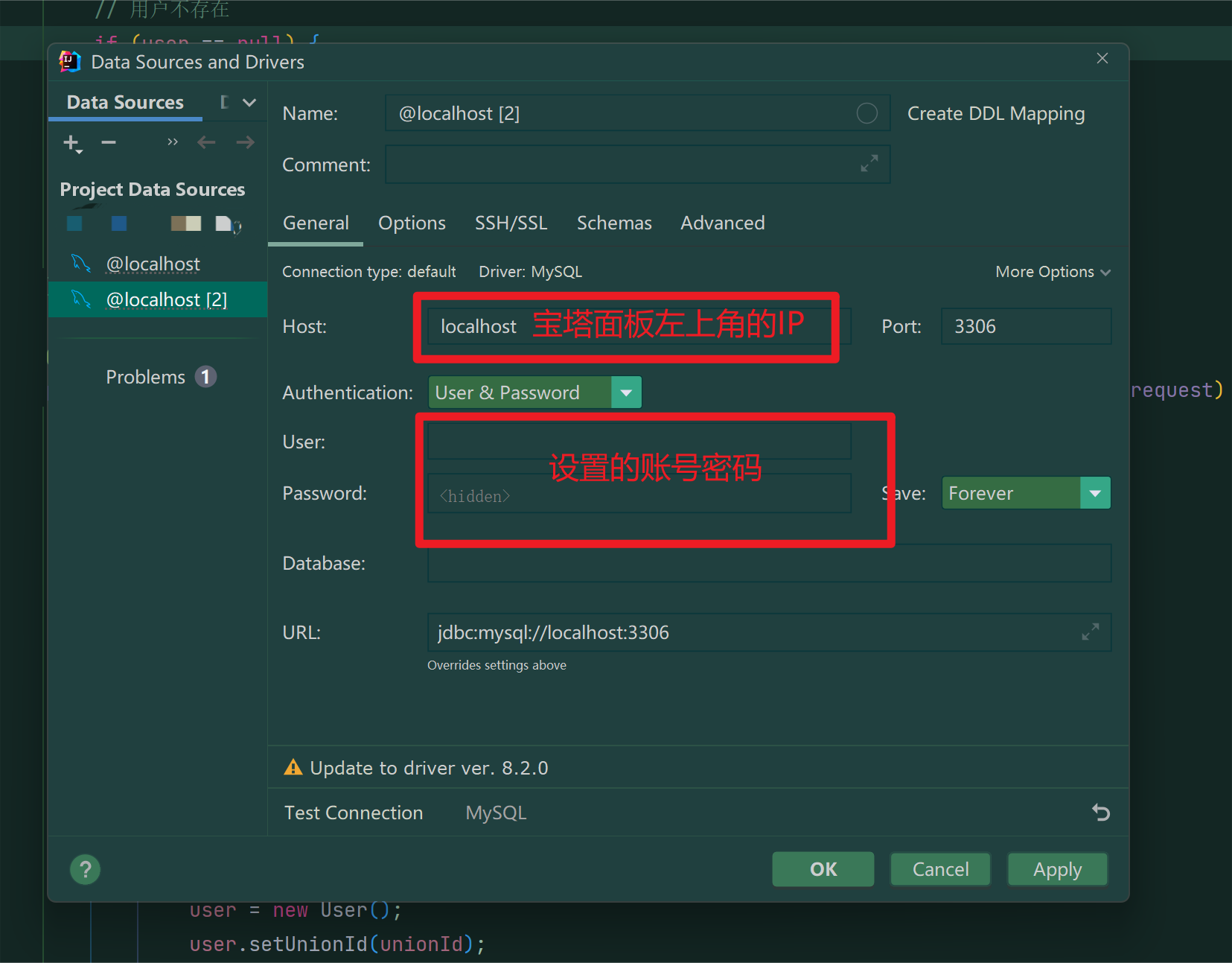The height and width of the screenshot is (963, 1232).
Task: Select the Data Sources tab
Action: pyautogui.click(x=125, y=102)
